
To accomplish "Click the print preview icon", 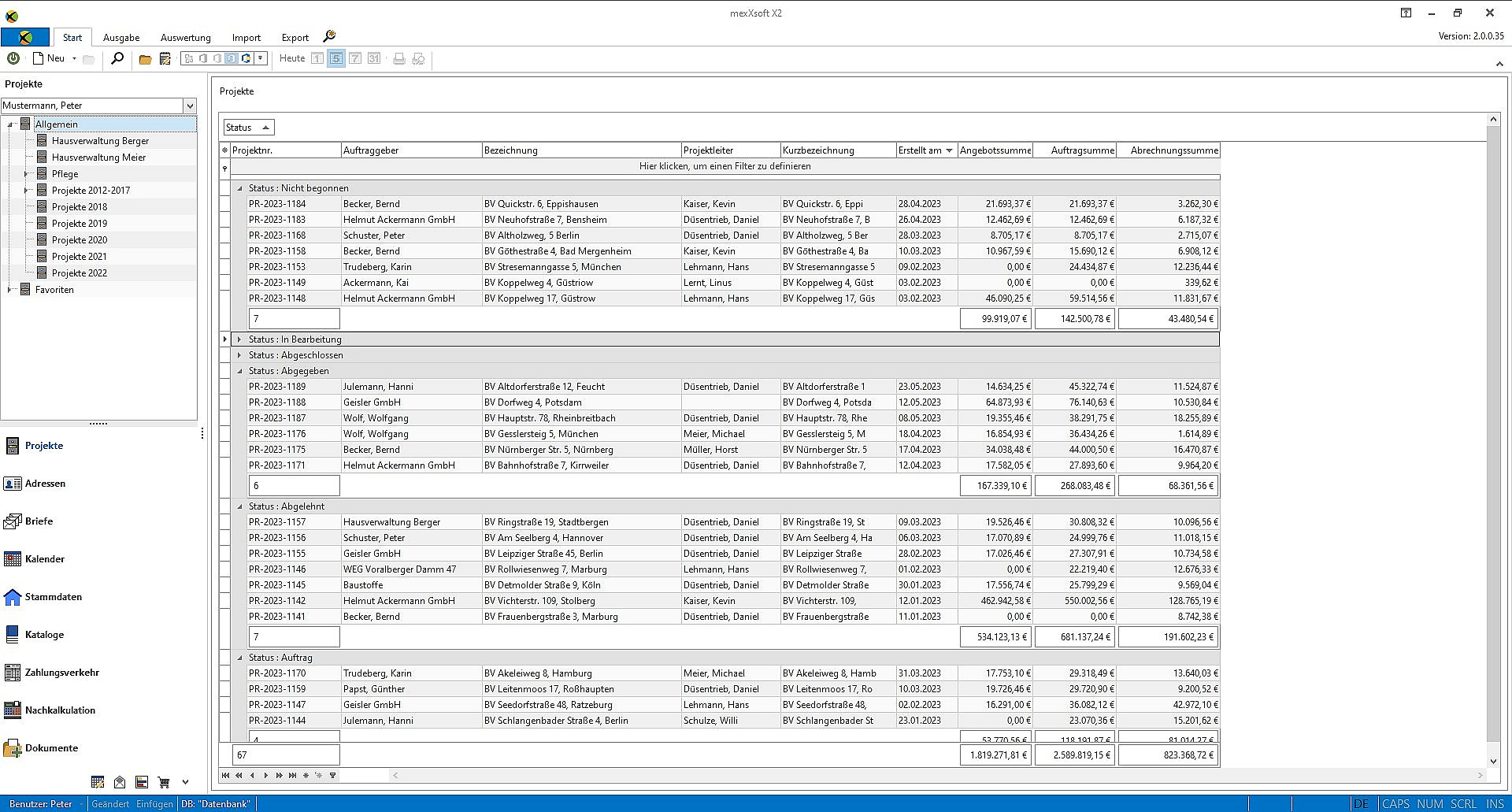I will click(x=419, y=59).
